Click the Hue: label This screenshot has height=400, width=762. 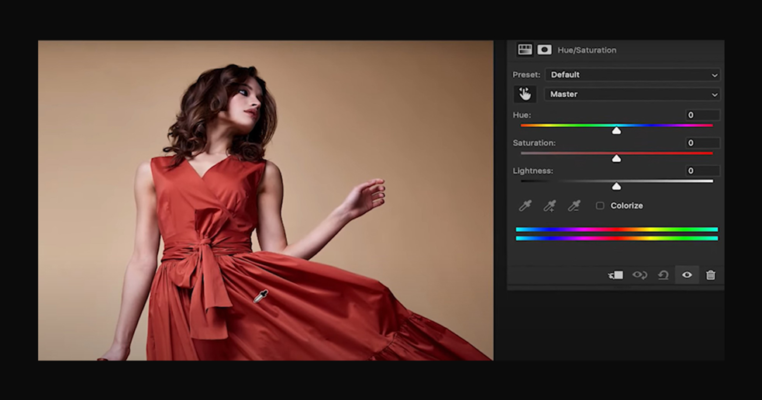pyautogui.click(x=521, y=115)
